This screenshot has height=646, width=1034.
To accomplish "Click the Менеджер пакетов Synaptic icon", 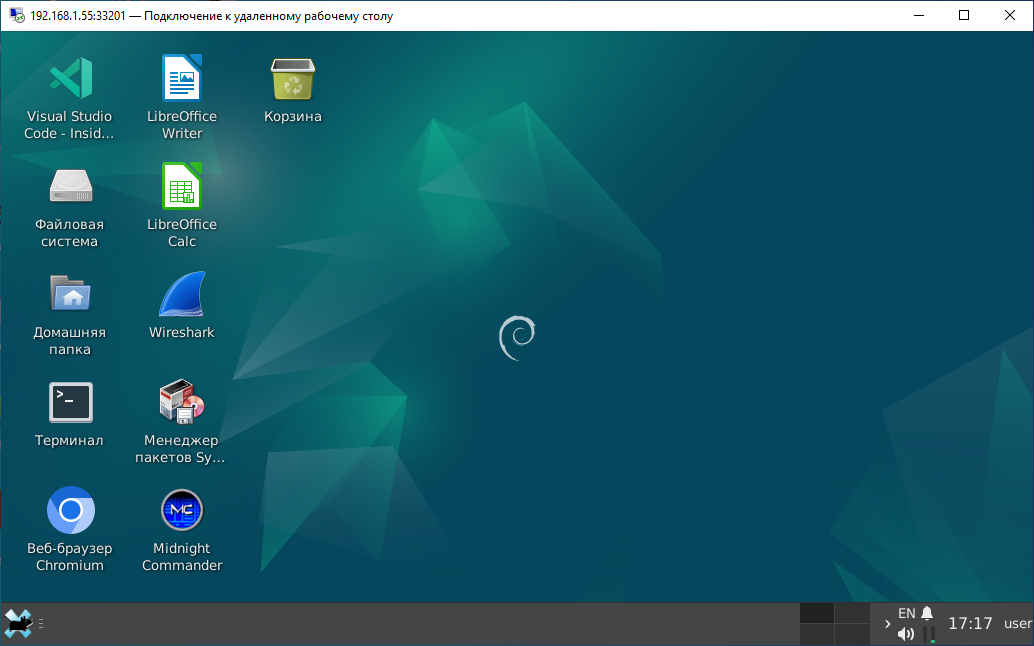I will [x=182, y=401].
